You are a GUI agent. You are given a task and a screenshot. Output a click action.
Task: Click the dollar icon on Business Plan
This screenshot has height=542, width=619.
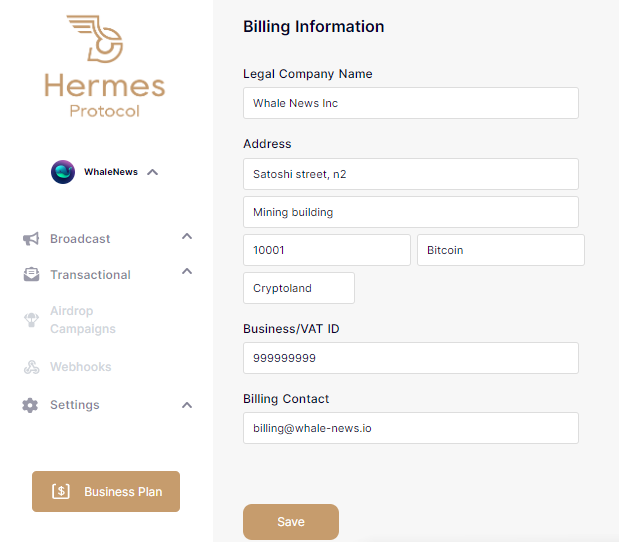(61, 492)
